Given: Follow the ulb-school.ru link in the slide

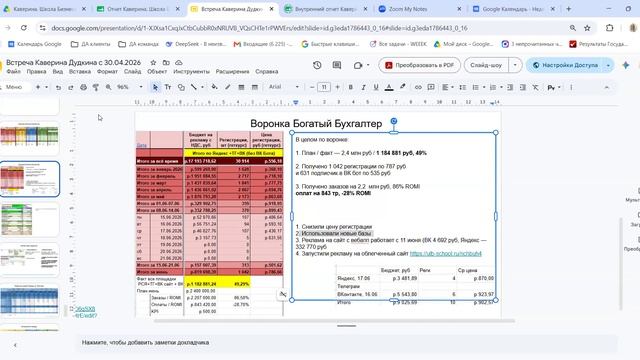Looking at the screenshot, I should (446, 253).
